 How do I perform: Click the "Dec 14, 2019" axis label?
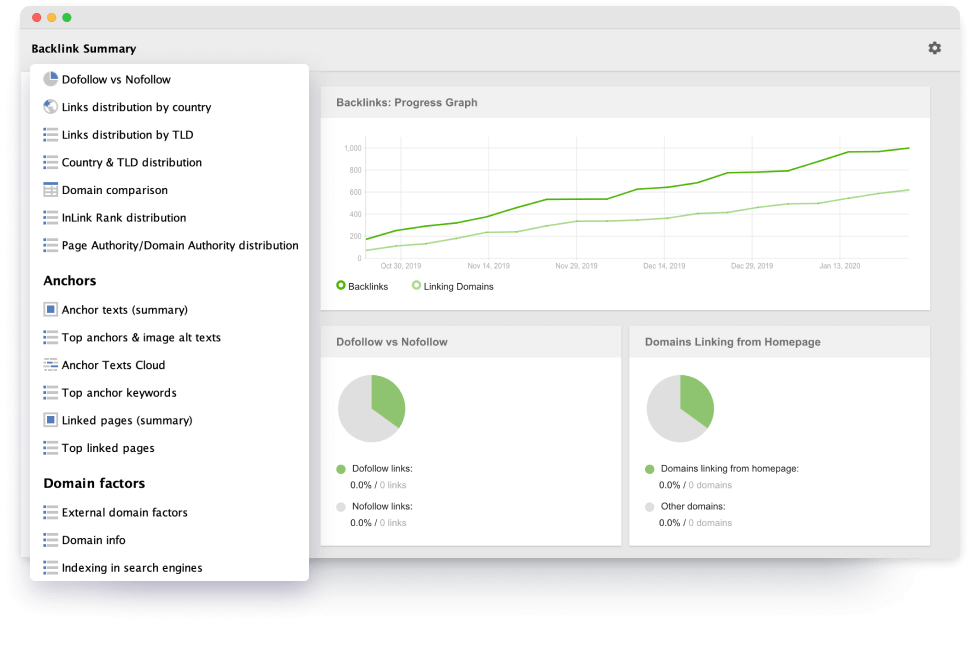point(664,266)
